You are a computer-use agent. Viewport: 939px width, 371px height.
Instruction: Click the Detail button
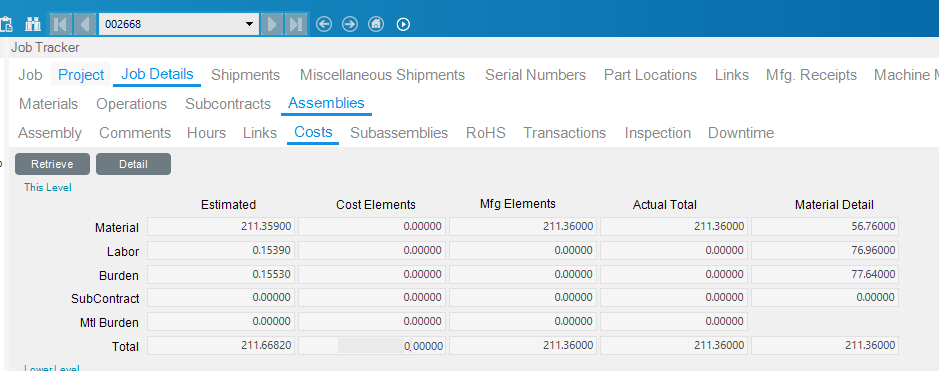pyautogui.click(x=134, y=164)
